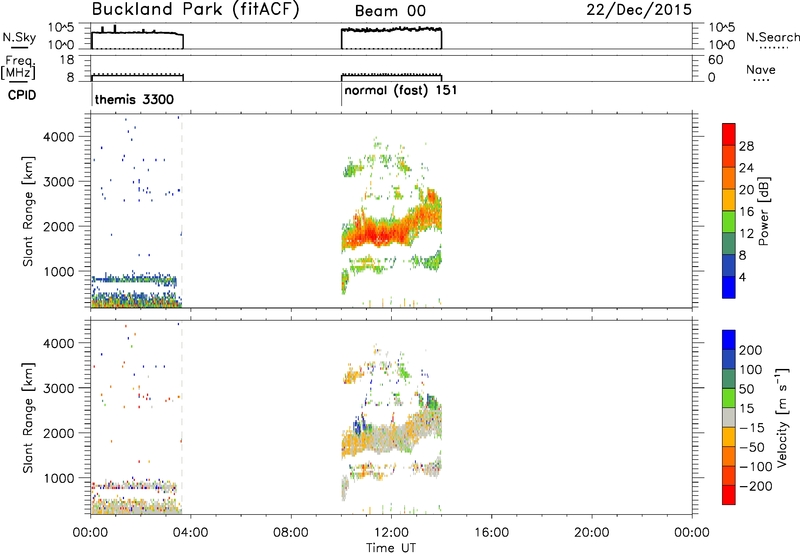Viewport: 800px width, 554px height.
Task: Click the "08:00" time axis label
Action: coord(291,533)
